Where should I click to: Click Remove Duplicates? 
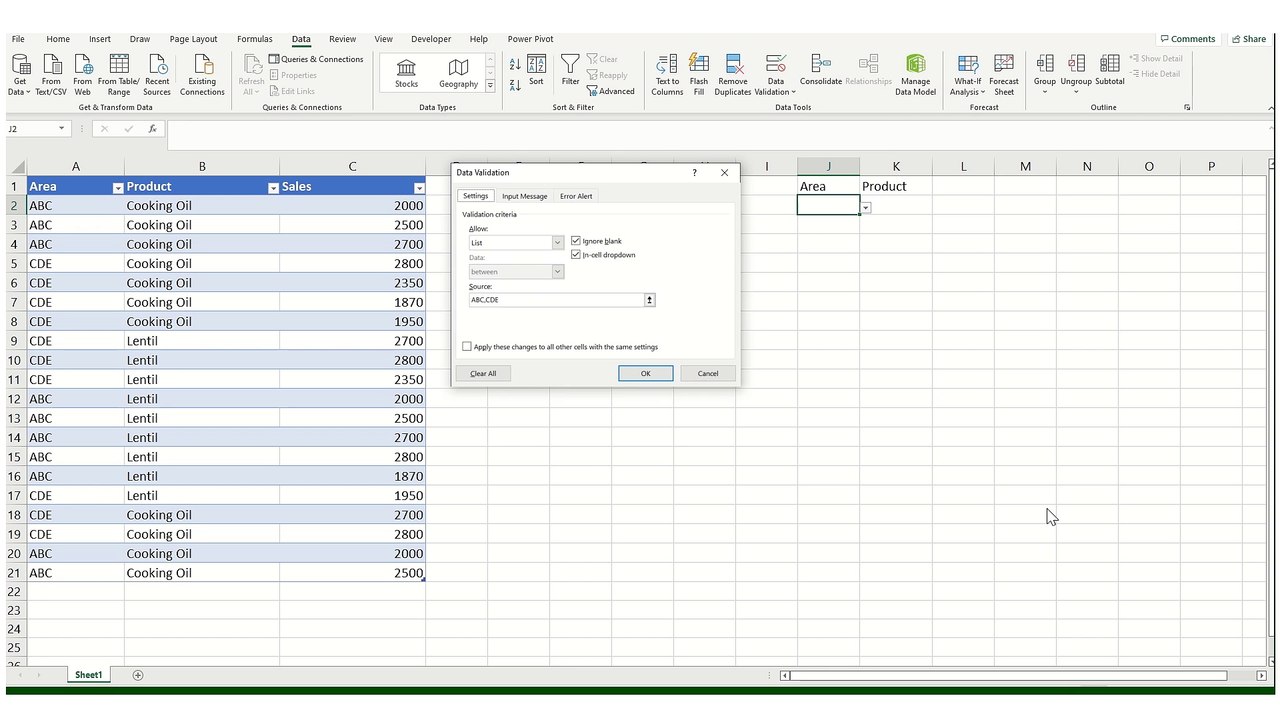point(733,75)
